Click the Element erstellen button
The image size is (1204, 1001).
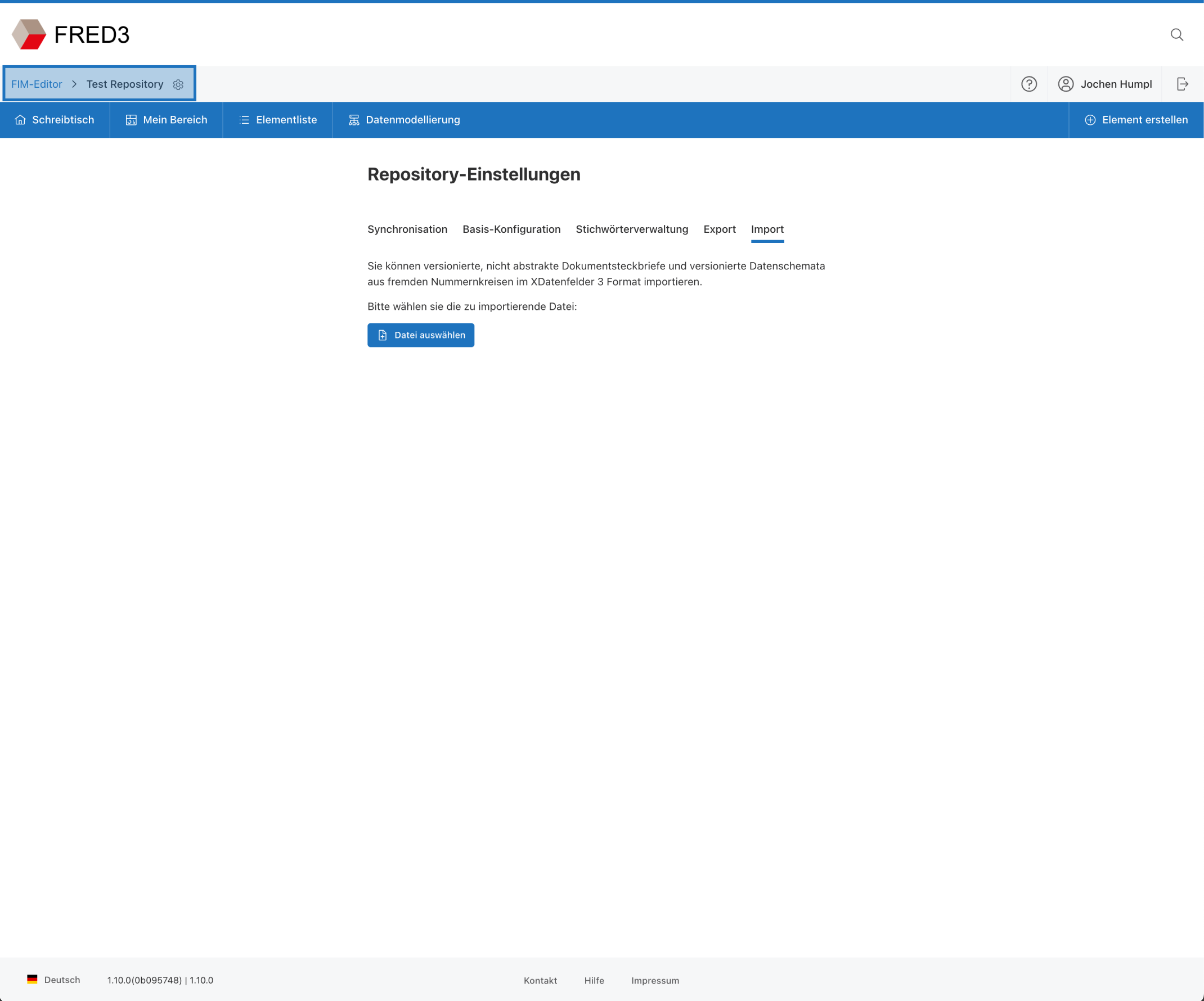pos(1136,120)
